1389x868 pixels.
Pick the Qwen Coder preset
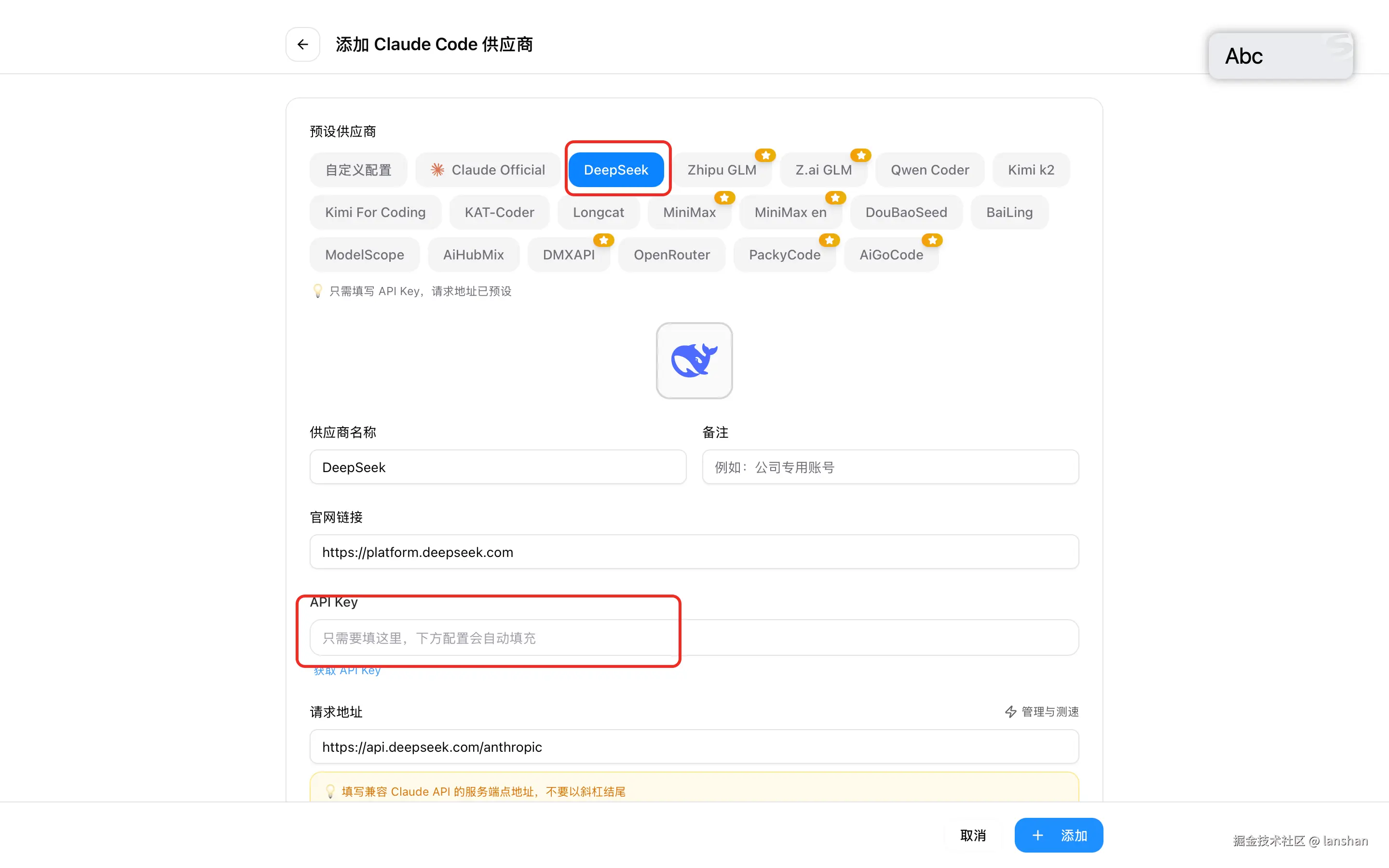click(929, 170)
